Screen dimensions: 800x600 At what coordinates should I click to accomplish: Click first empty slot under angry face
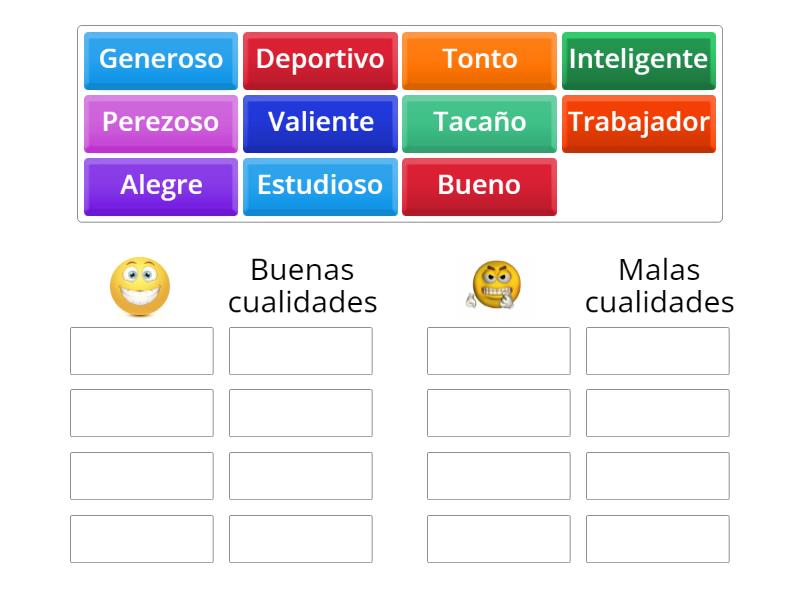point(499,351)
